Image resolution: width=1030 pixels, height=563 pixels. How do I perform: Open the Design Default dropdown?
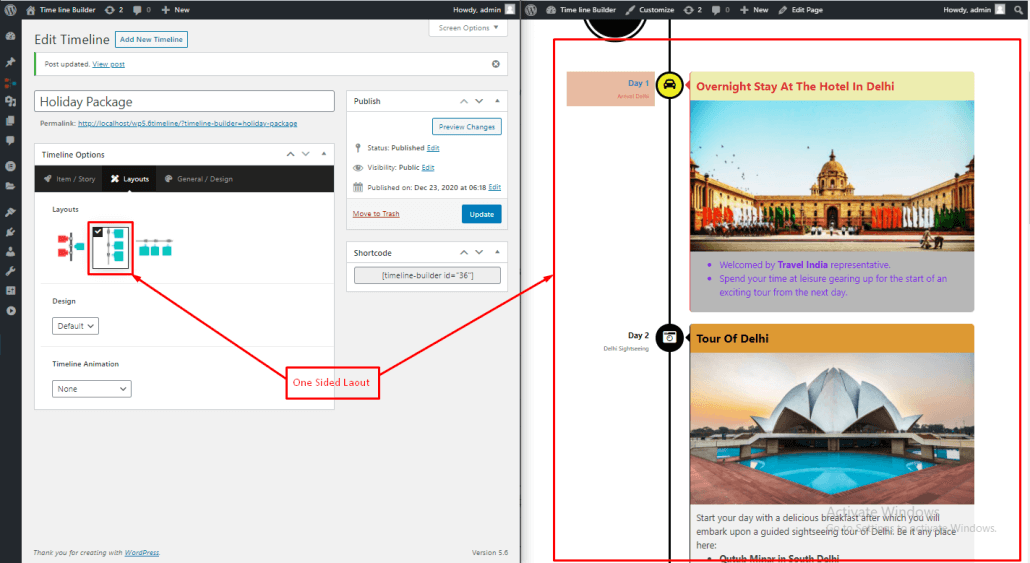click(x=76, y=326)
